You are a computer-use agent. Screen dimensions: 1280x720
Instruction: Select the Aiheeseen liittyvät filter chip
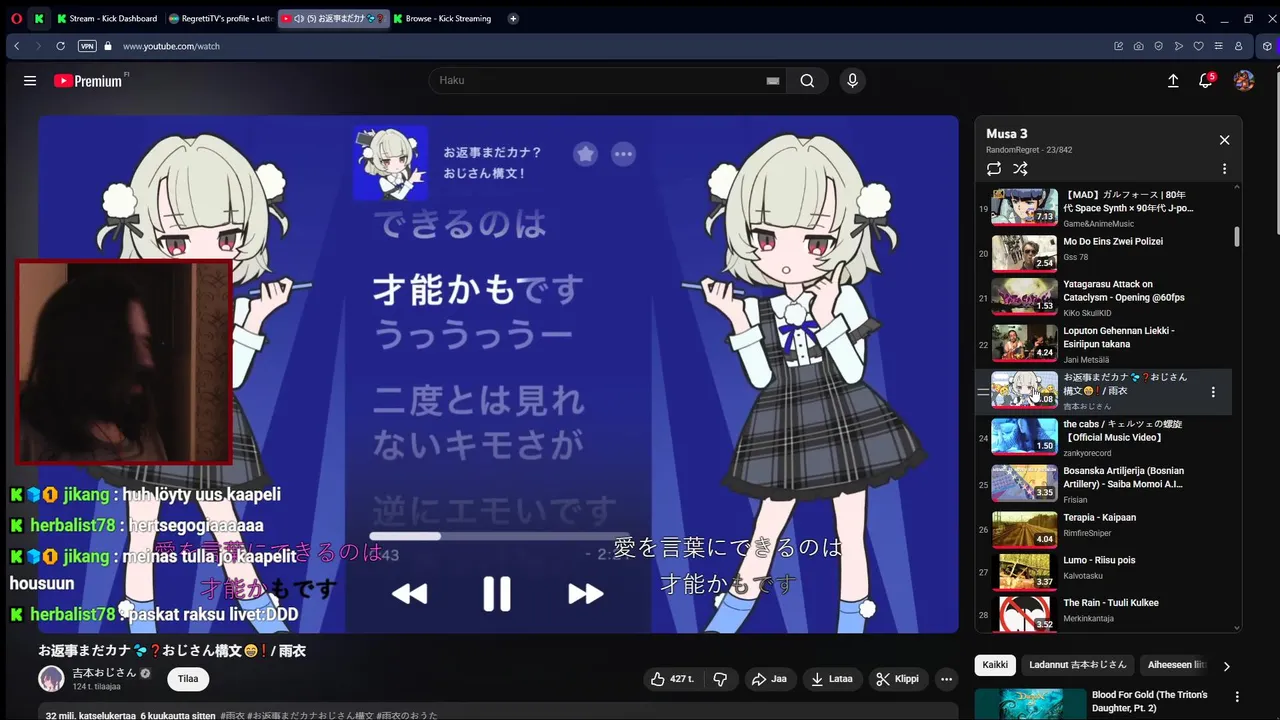1176,665
